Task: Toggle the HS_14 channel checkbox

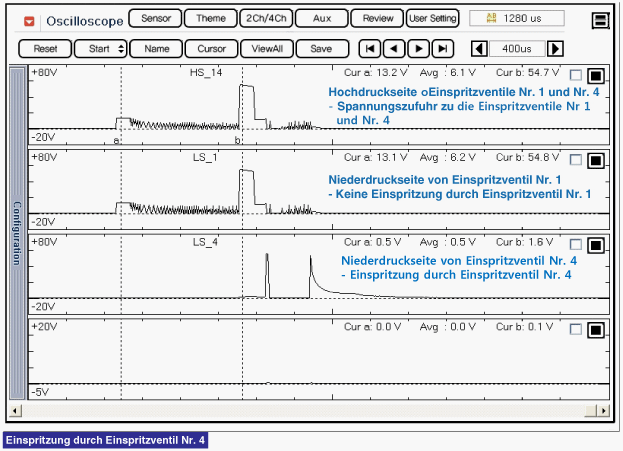Action: click(575, 76)
